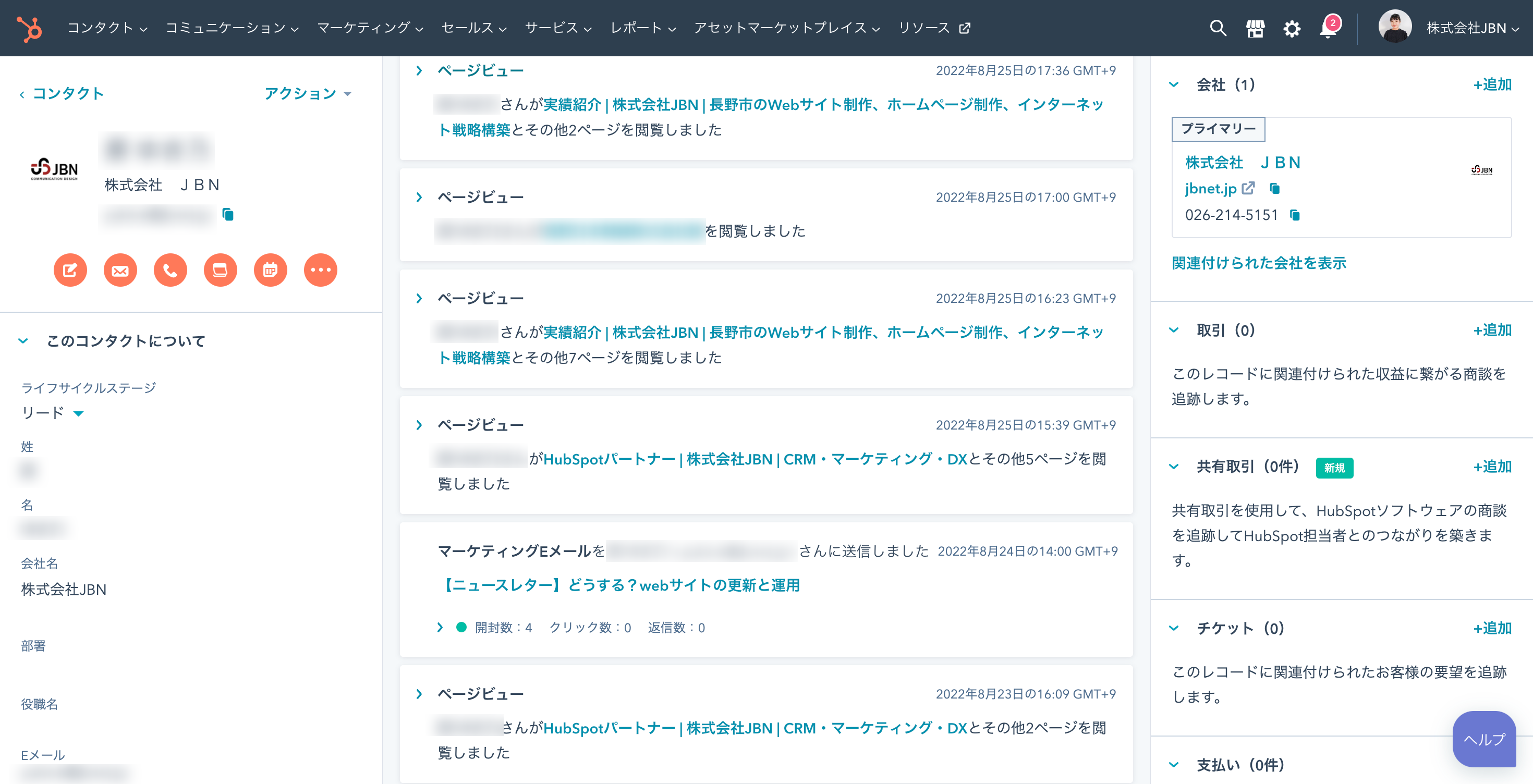Image resolution: width=1533 pixels, height=784 pixels.
Task: Click the orange meeting calendar icon
Action: 270,270
